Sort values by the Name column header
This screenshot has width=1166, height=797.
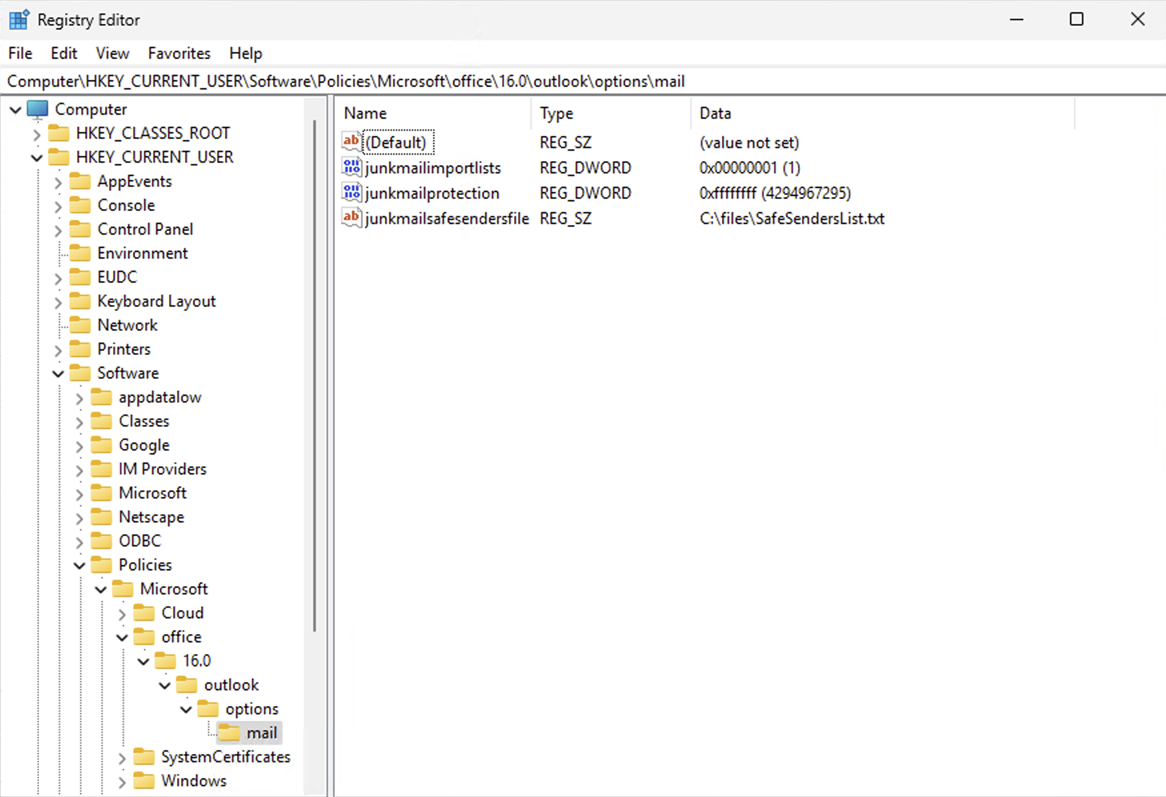[364, 113]
